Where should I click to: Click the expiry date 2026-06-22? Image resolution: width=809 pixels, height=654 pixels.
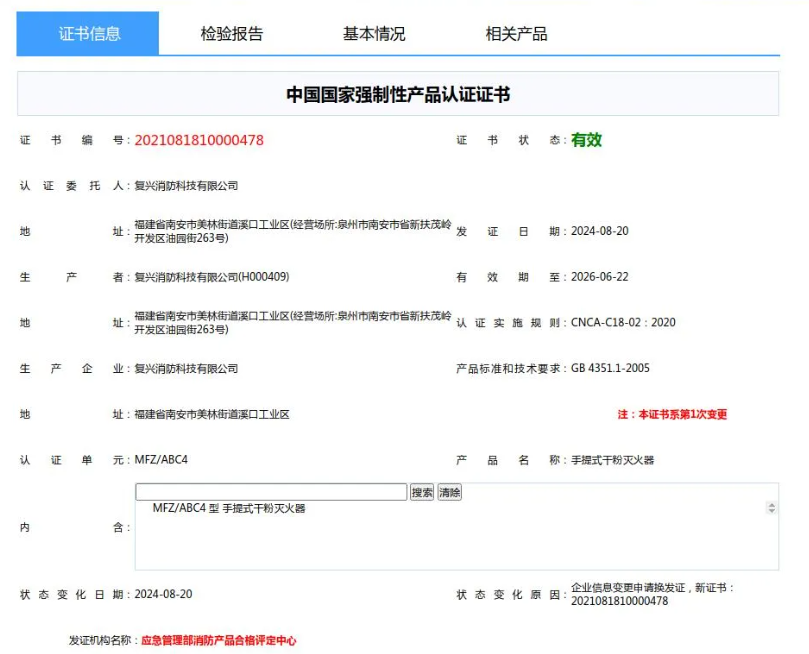[599, 277]
